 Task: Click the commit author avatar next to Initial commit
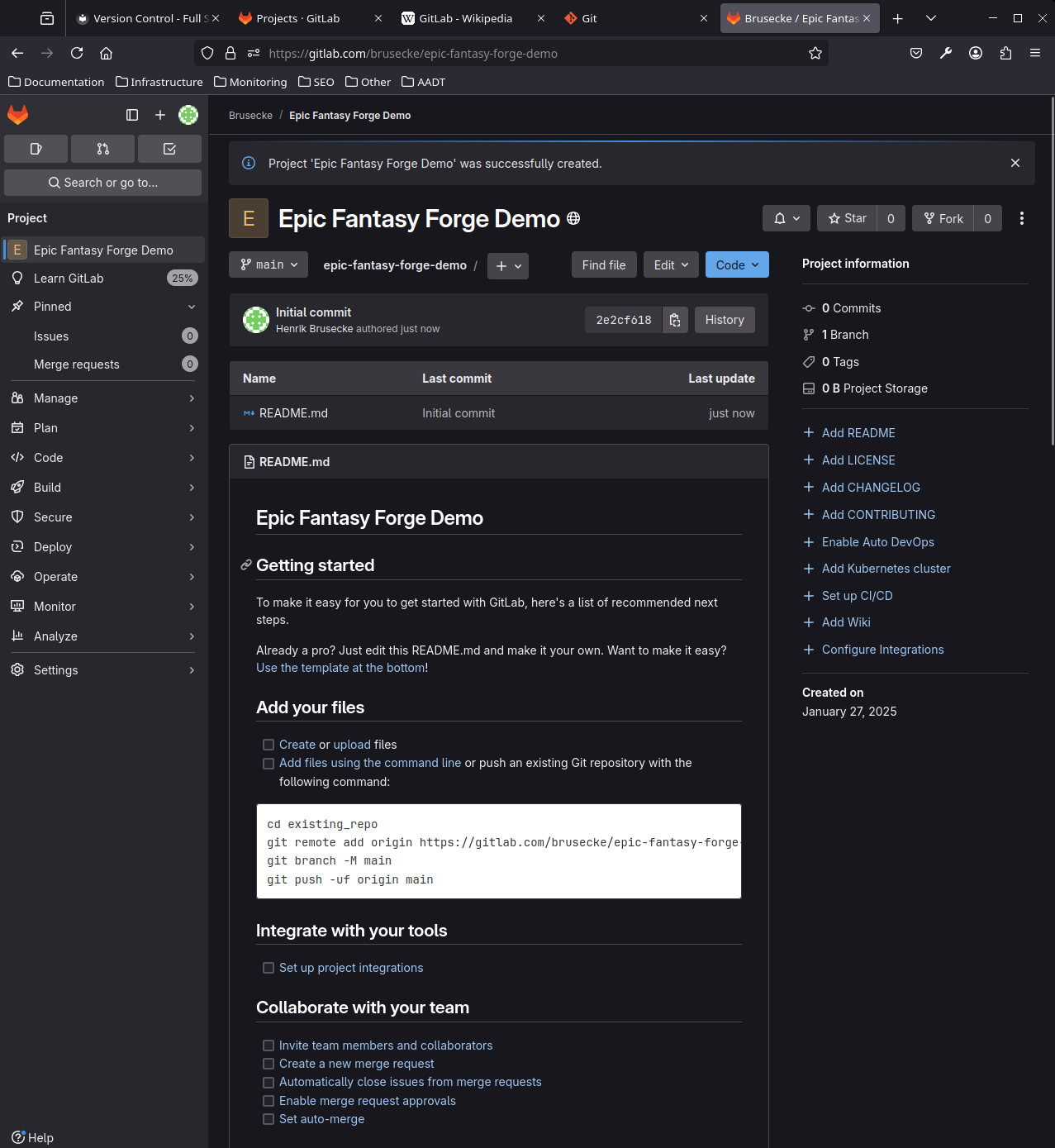pyautogui.click(x=256, y=320)
